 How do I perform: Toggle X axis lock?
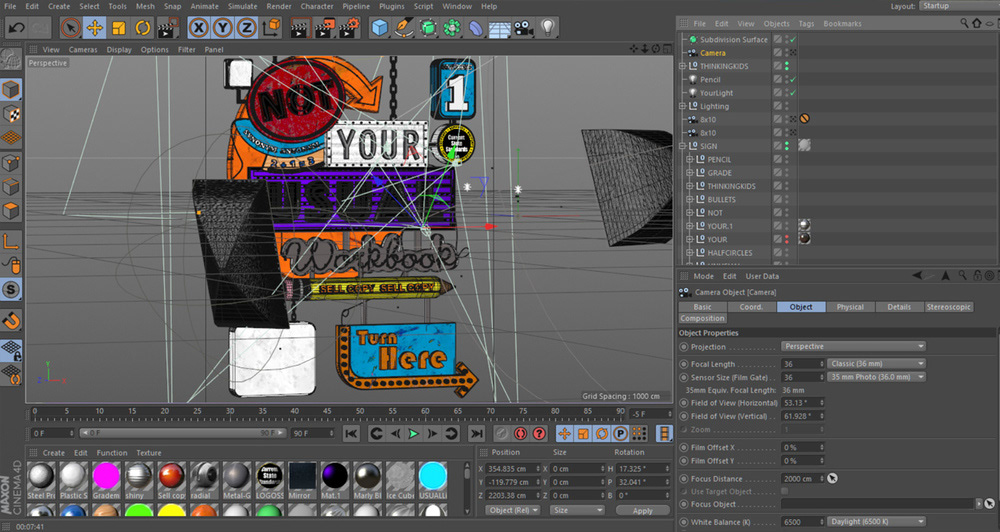(199, 28)
